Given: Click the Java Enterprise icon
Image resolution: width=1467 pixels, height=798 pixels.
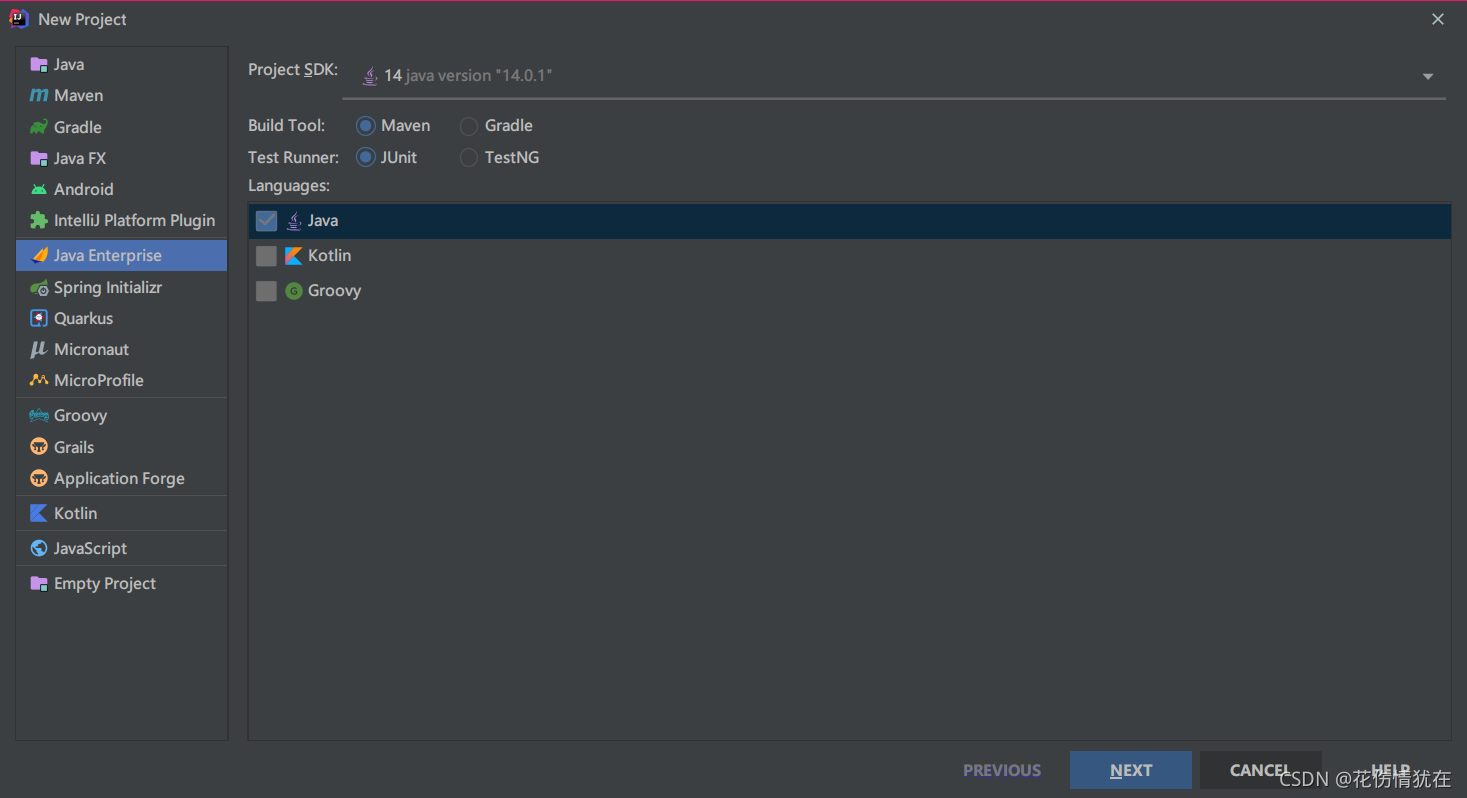Looking at the screenshot, I should pos(39,255).
